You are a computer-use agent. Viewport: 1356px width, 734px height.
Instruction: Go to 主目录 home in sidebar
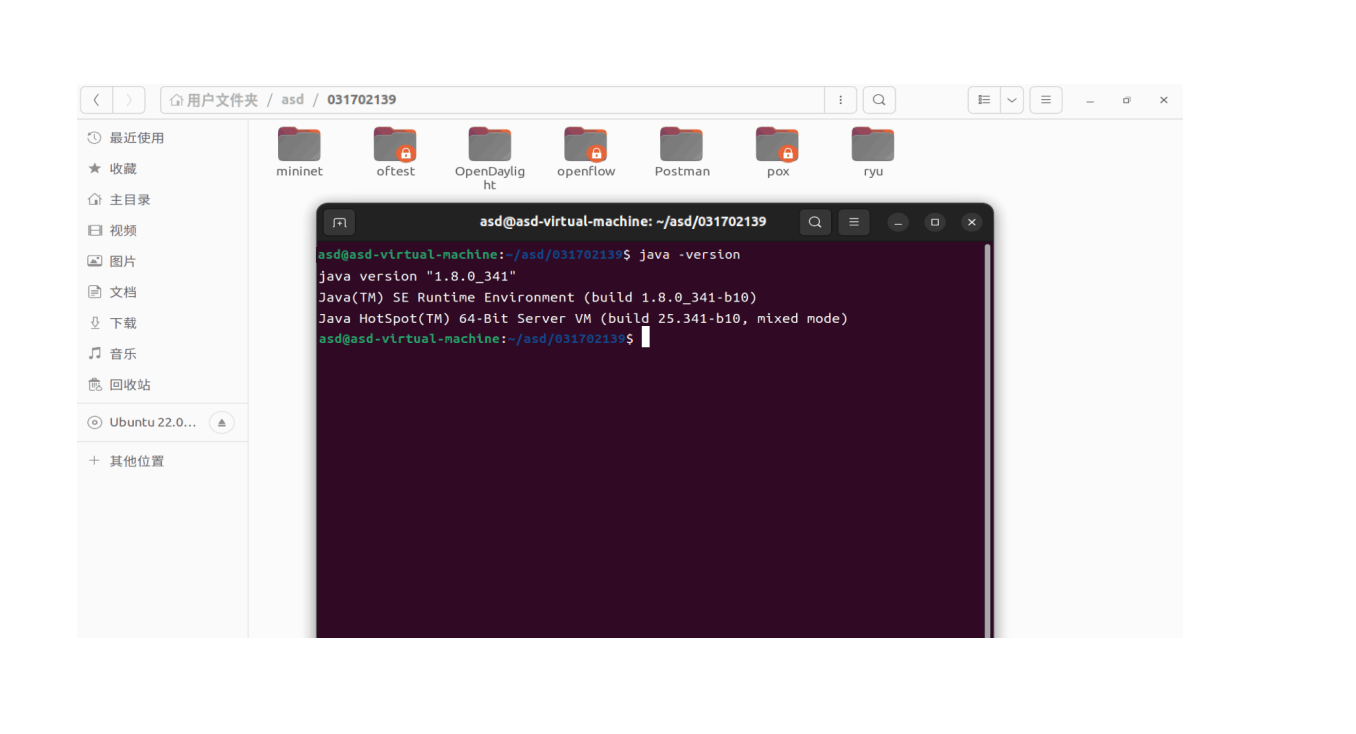162,200
